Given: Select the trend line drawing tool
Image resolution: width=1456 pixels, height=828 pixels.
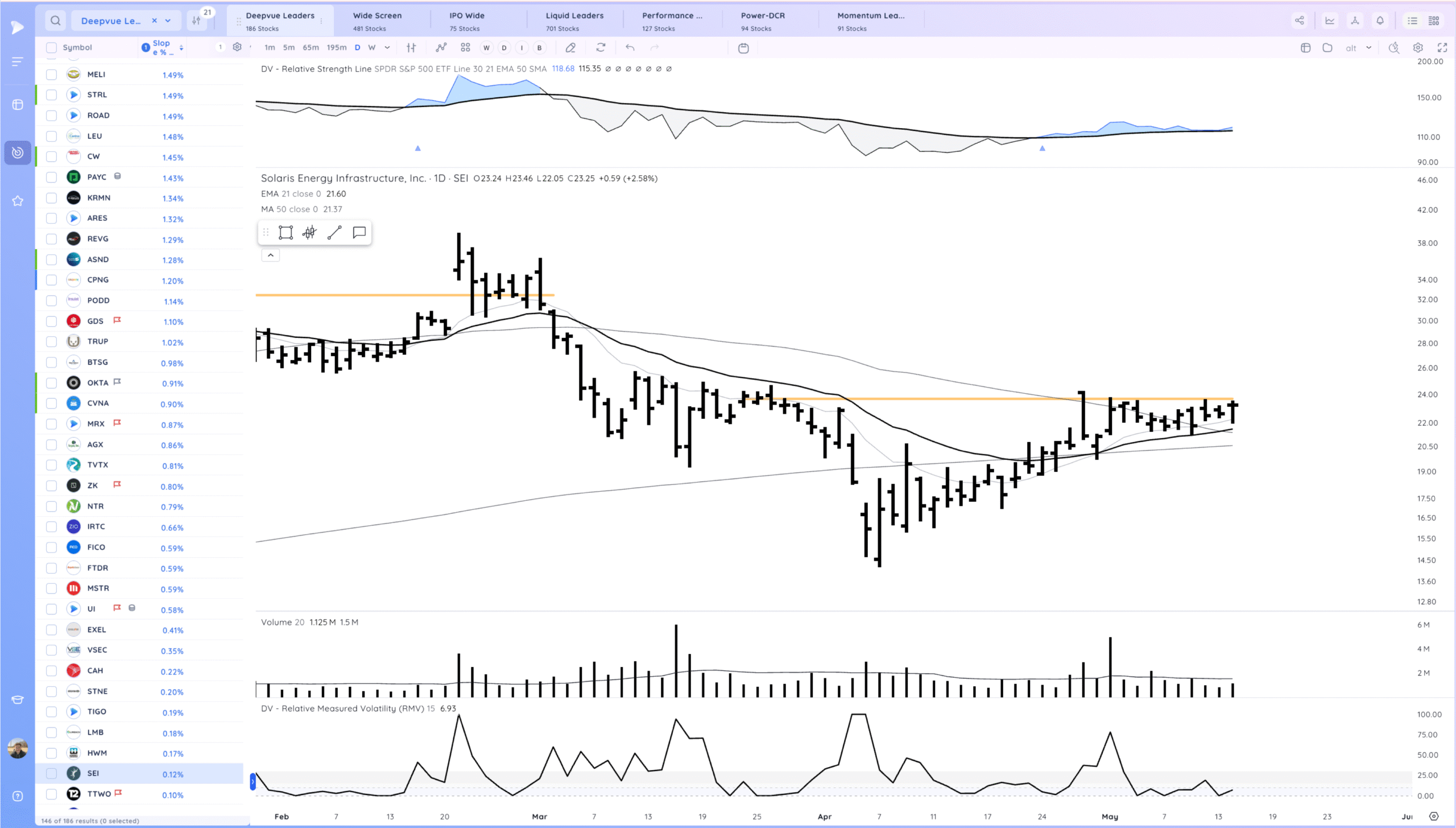Looking at the screenshot, I should pyautogui.click(x=334, y=232).
